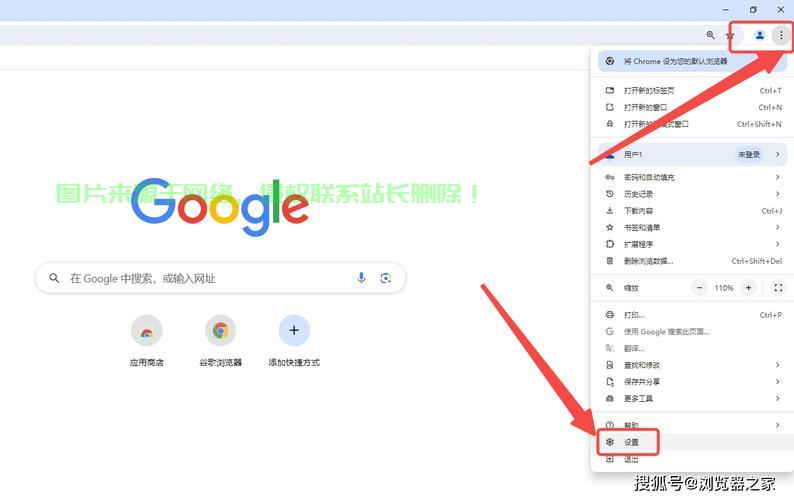
Task: Open Google Lens image search icon
Action: [386, 278]
